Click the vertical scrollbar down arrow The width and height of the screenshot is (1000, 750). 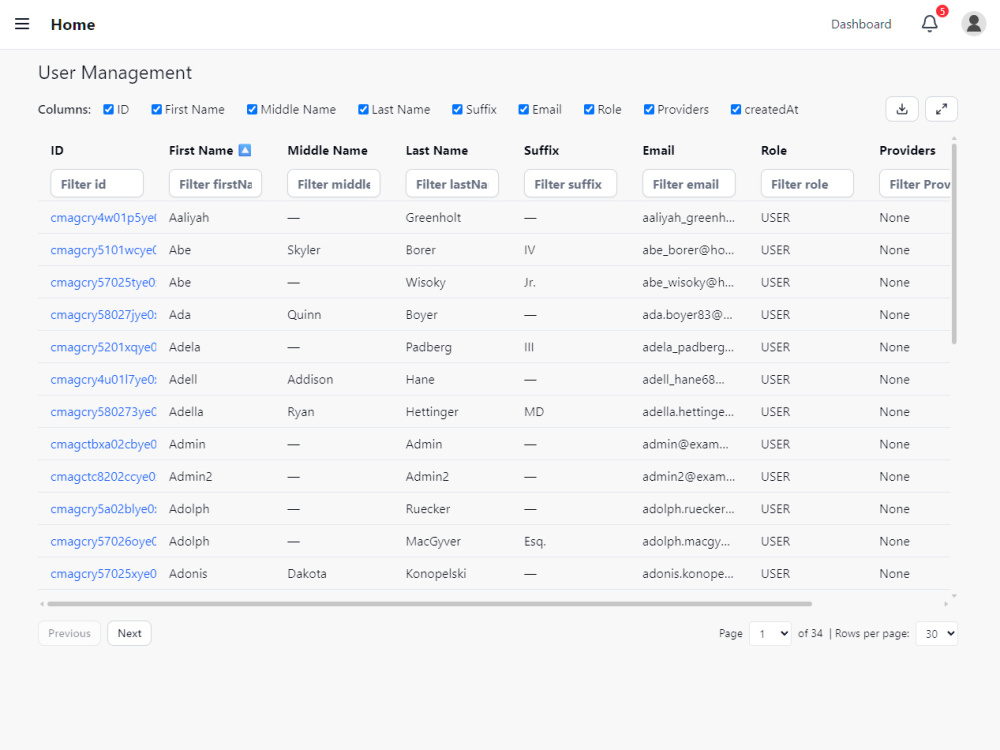954,596
